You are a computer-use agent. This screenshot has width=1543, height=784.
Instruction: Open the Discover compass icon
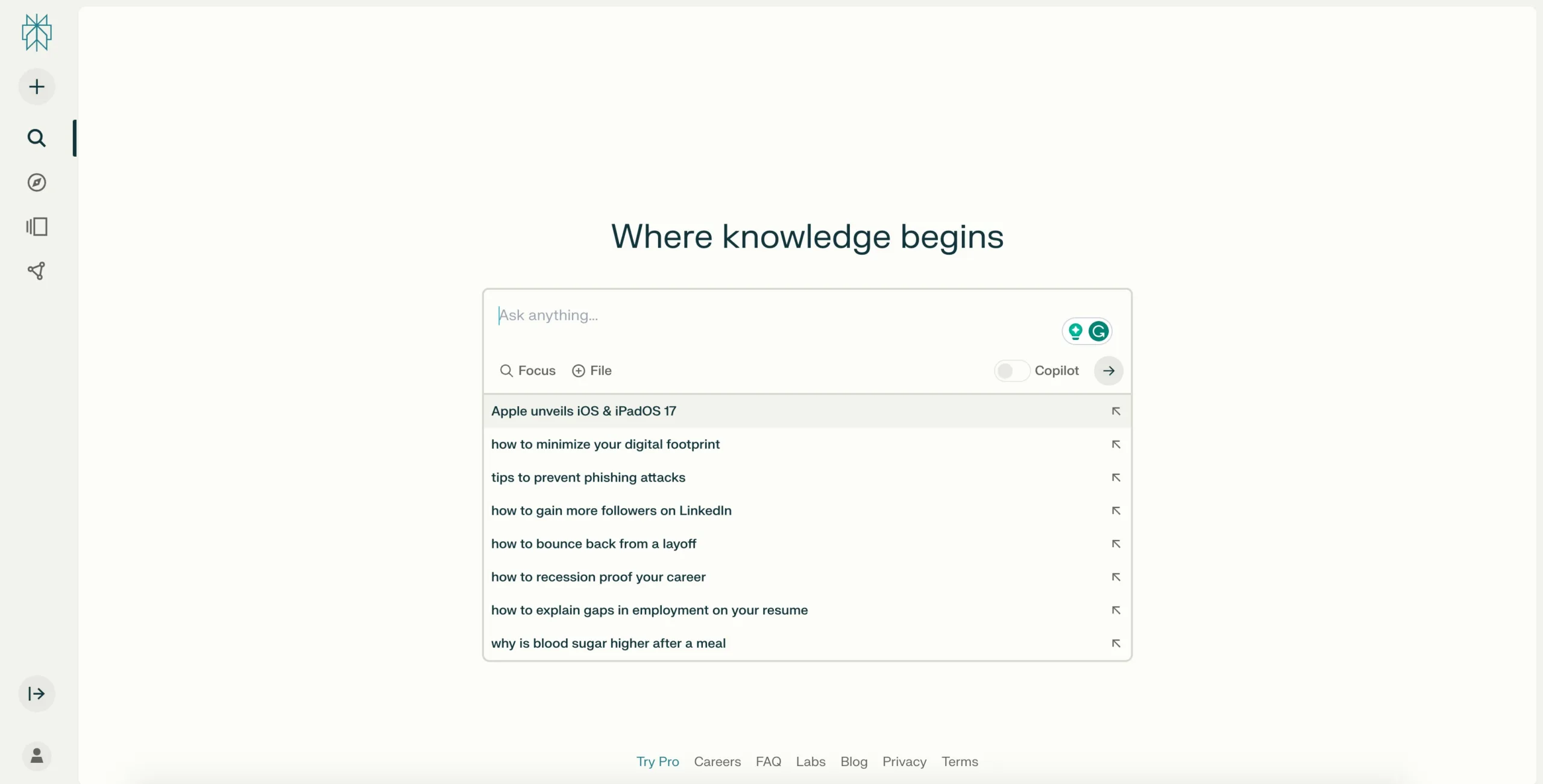36,182
